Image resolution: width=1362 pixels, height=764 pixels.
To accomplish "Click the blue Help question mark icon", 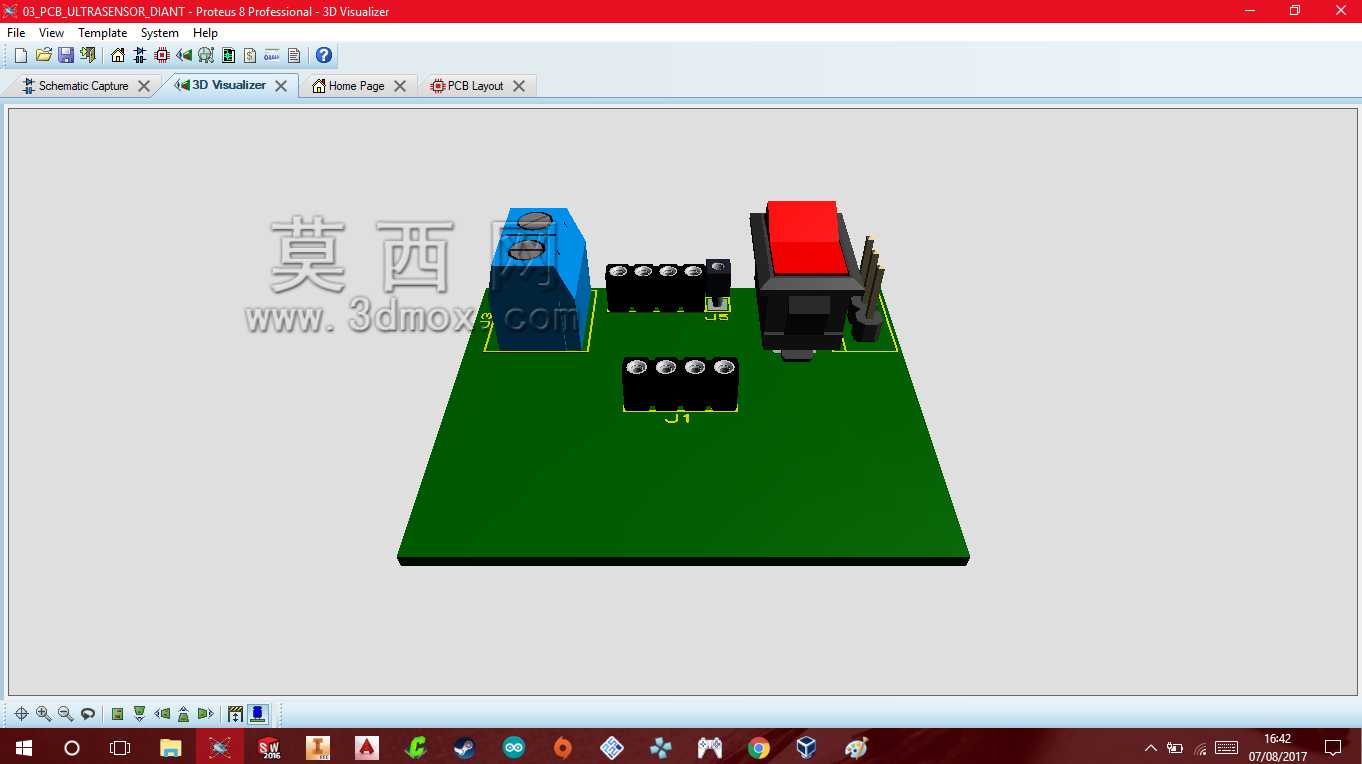I will coord(323,55).
